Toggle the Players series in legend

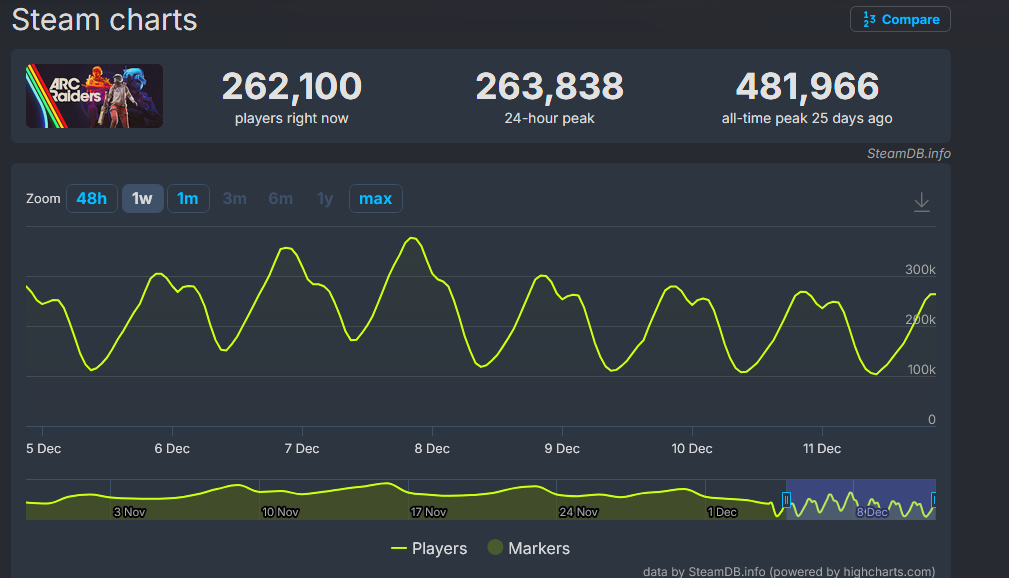tap(429, 548)
